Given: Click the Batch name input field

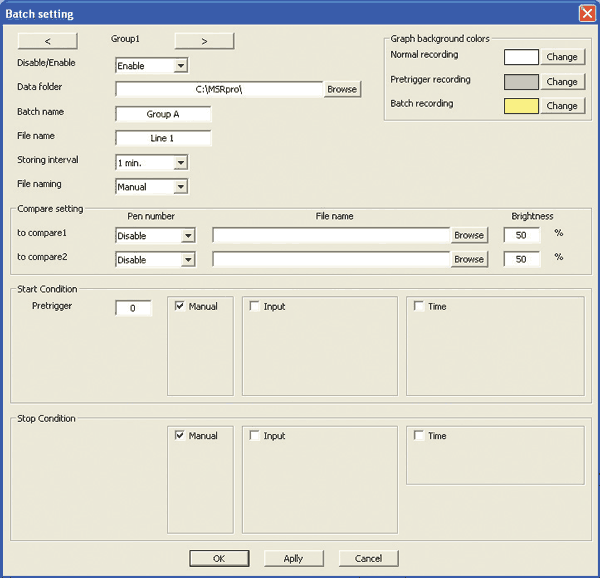Looking at the screenshot, I should click(163, 114).
